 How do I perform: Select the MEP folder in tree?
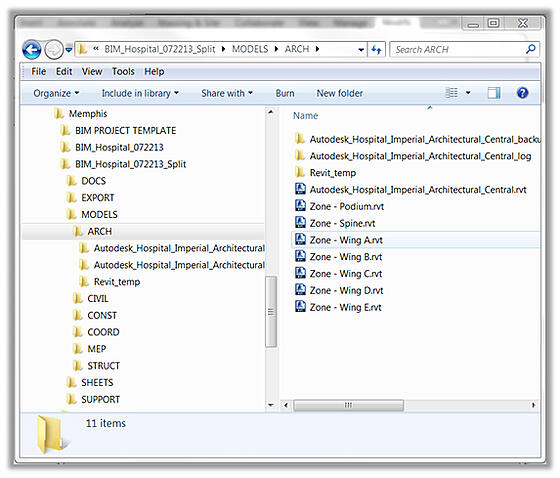90,349
